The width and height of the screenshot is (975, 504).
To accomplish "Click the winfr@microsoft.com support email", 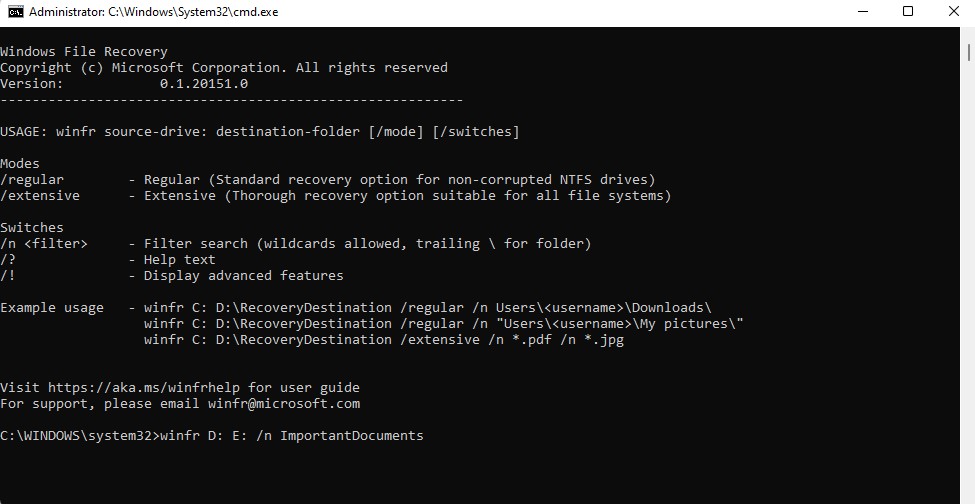I will [284, 404].
